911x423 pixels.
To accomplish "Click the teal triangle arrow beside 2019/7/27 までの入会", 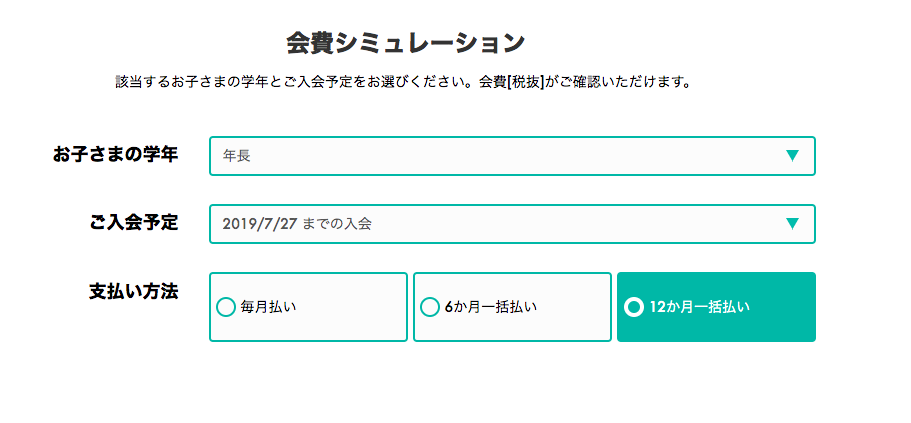I will (792, 224).
